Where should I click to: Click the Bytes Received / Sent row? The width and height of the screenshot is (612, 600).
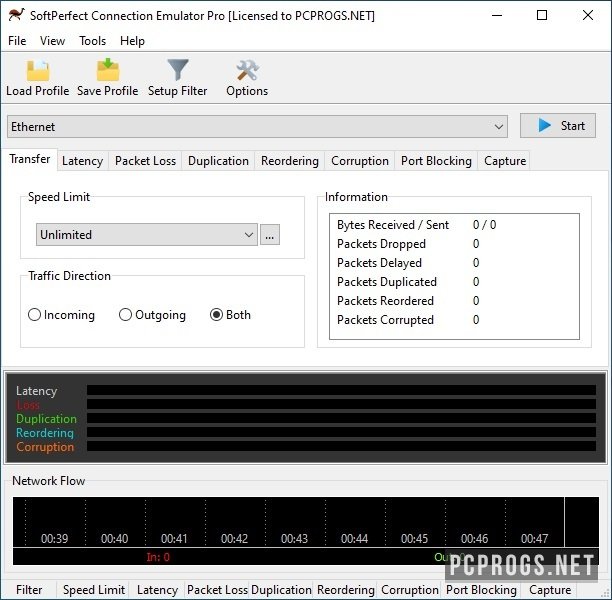click(x=454, y=225)
